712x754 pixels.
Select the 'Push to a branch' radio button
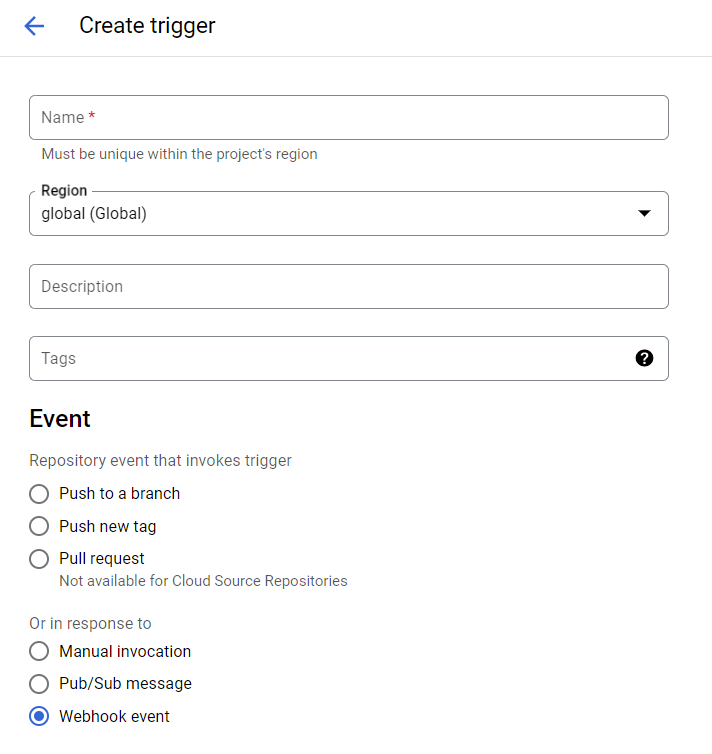(39, 494)
